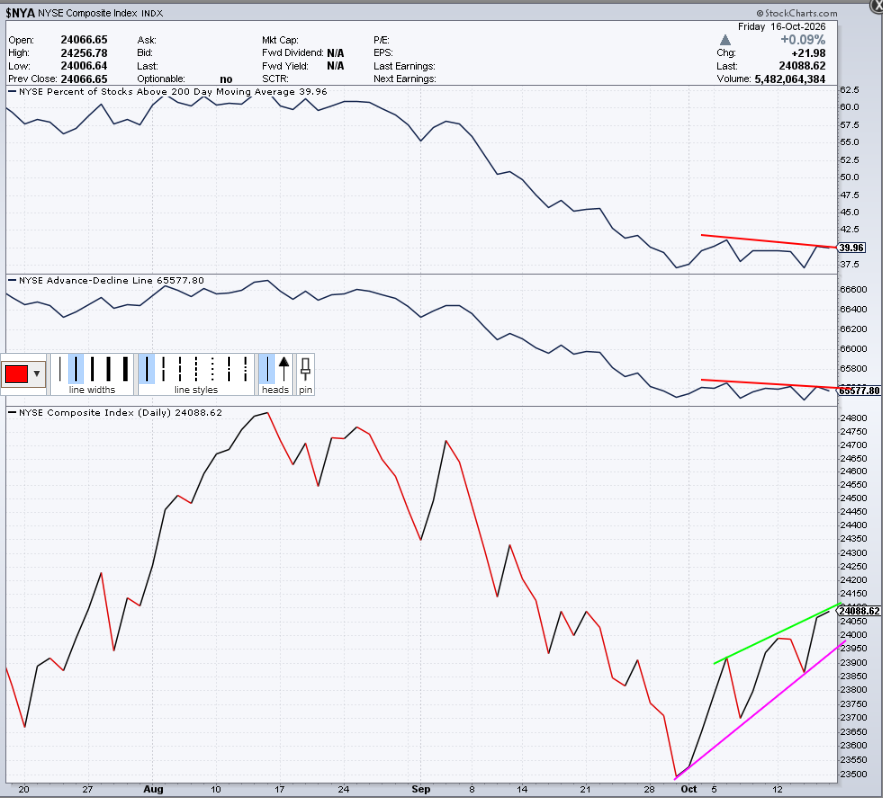Click the 'Sep' date axis label
Viewport: 883px width, 798px height.
click(421, 789)
